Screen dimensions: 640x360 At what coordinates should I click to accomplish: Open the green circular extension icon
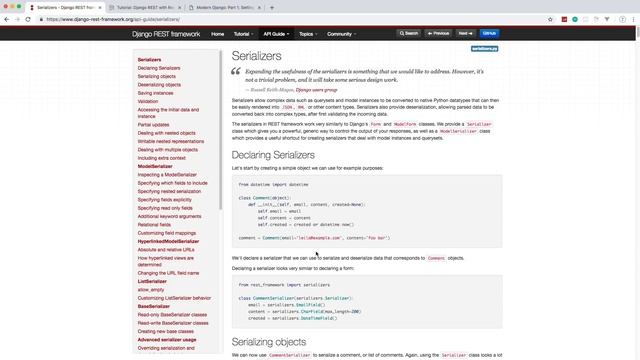click(x=575, y=19)
